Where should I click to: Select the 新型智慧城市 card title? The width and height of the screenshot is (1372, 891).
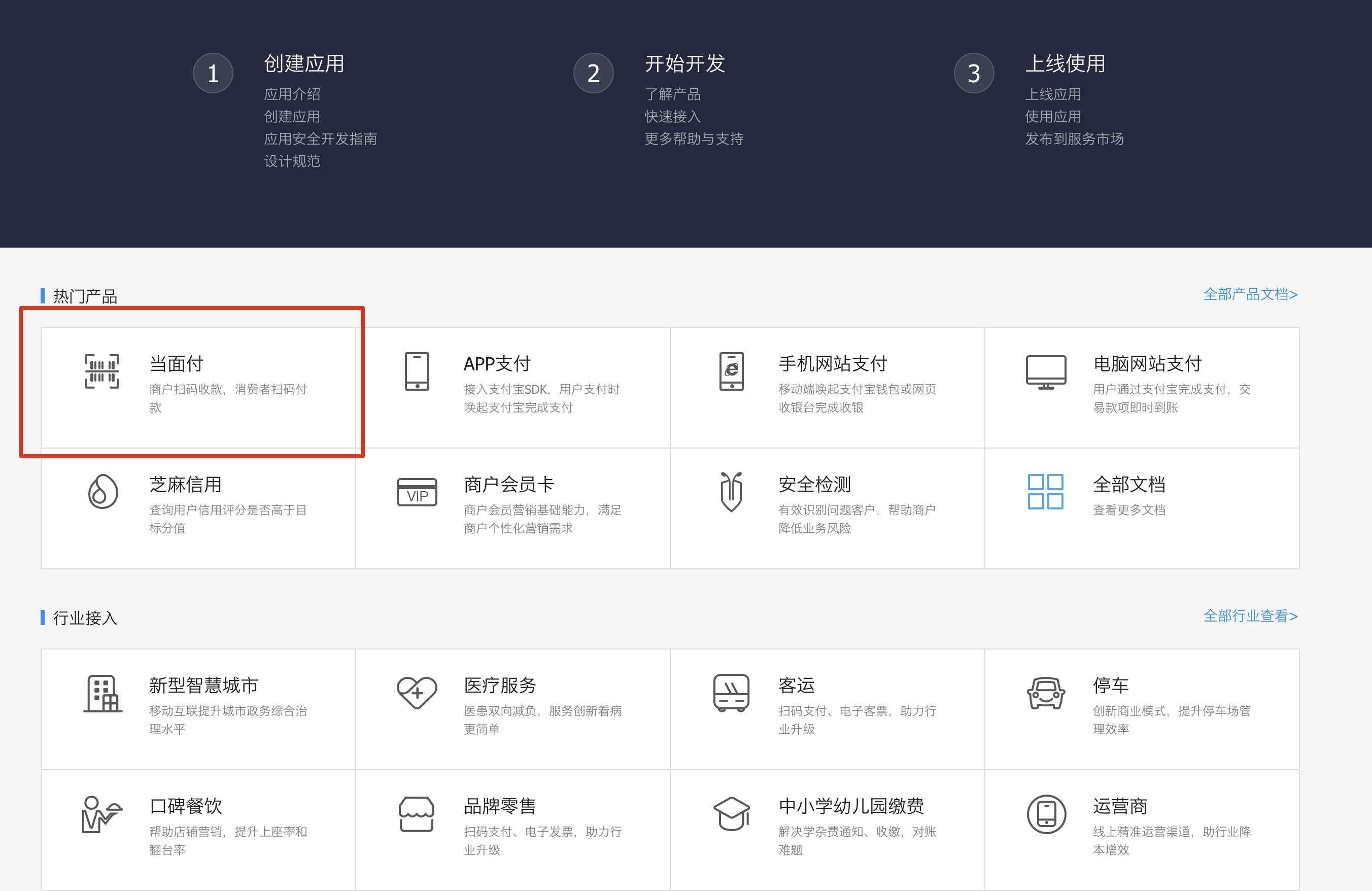[x=203, y=686]
